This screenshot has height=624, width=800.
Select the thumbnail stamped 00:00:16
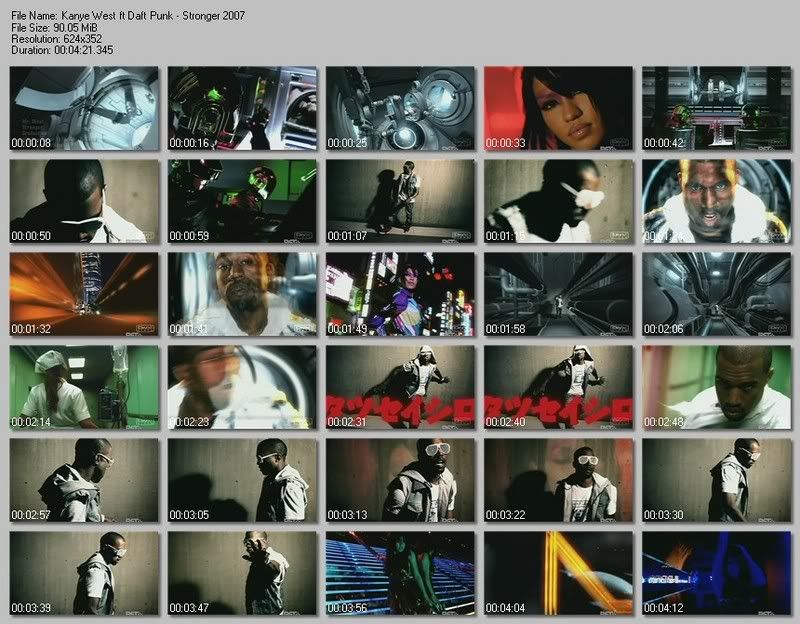tap(242, 108)
